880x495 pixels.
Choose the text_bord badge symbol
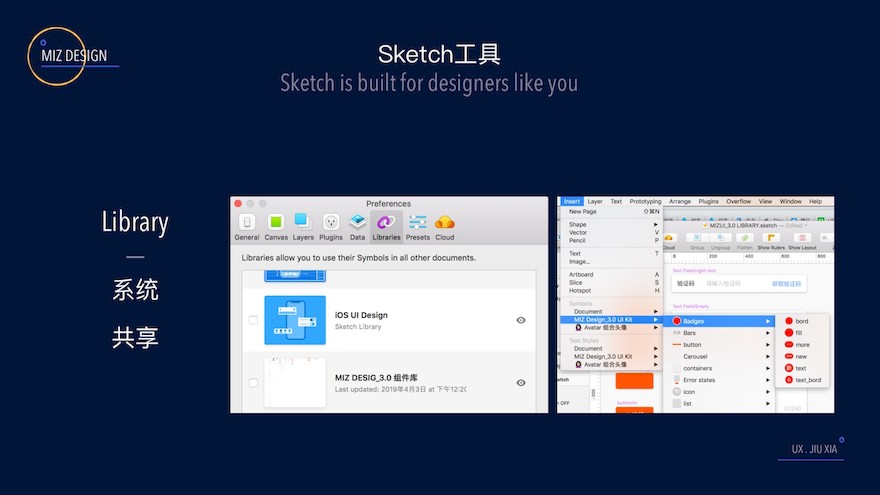[802, 380]
